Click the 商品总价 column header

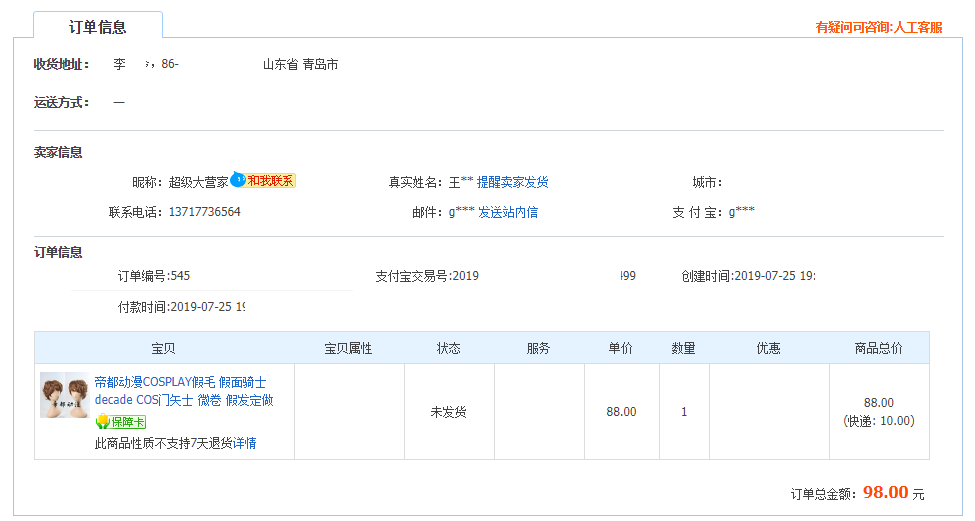878,348
